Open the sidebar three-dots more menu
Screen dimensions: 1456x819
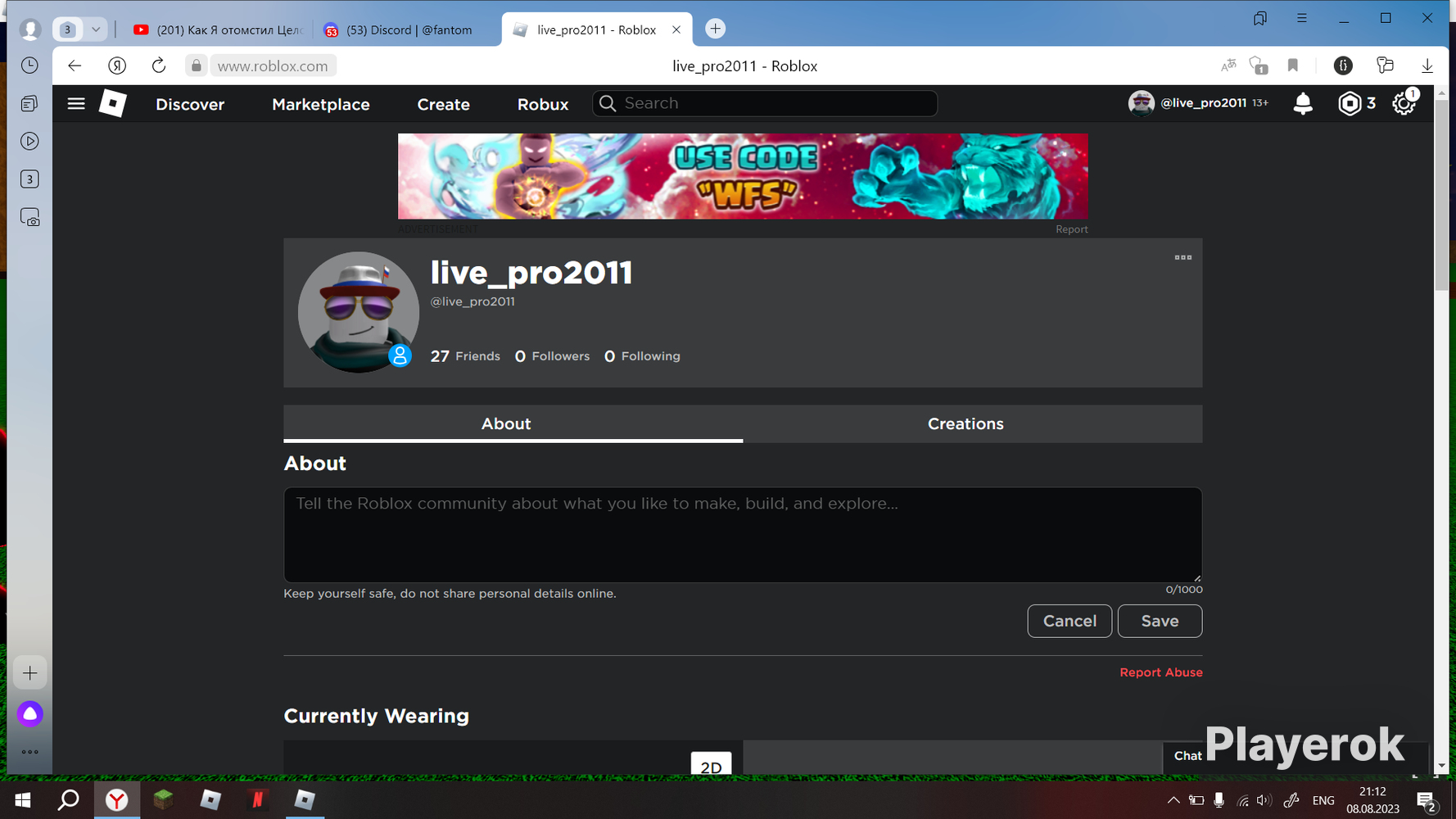pyautogui.click(x=29, y=752)
